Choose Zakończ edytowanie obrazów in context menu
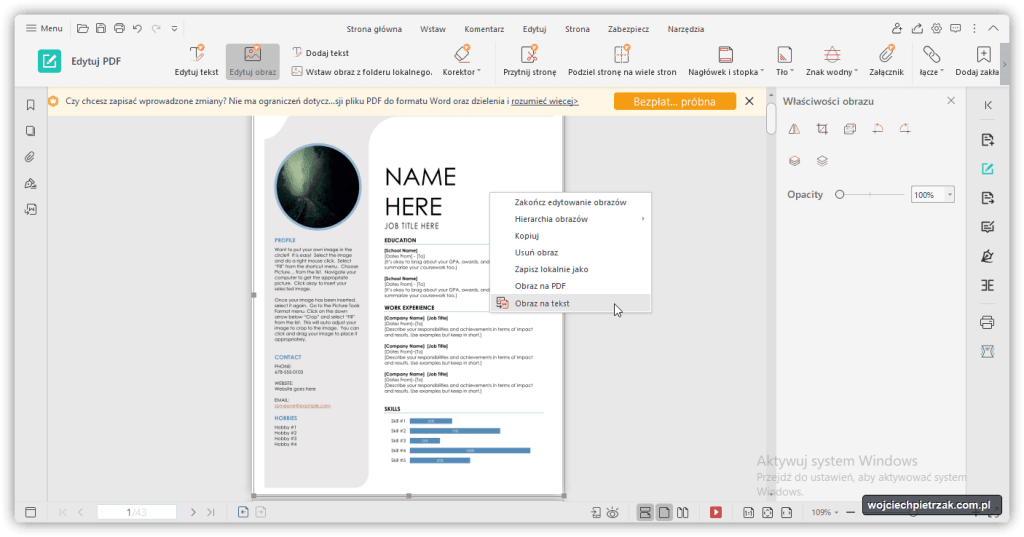 (x=570, y=202)
